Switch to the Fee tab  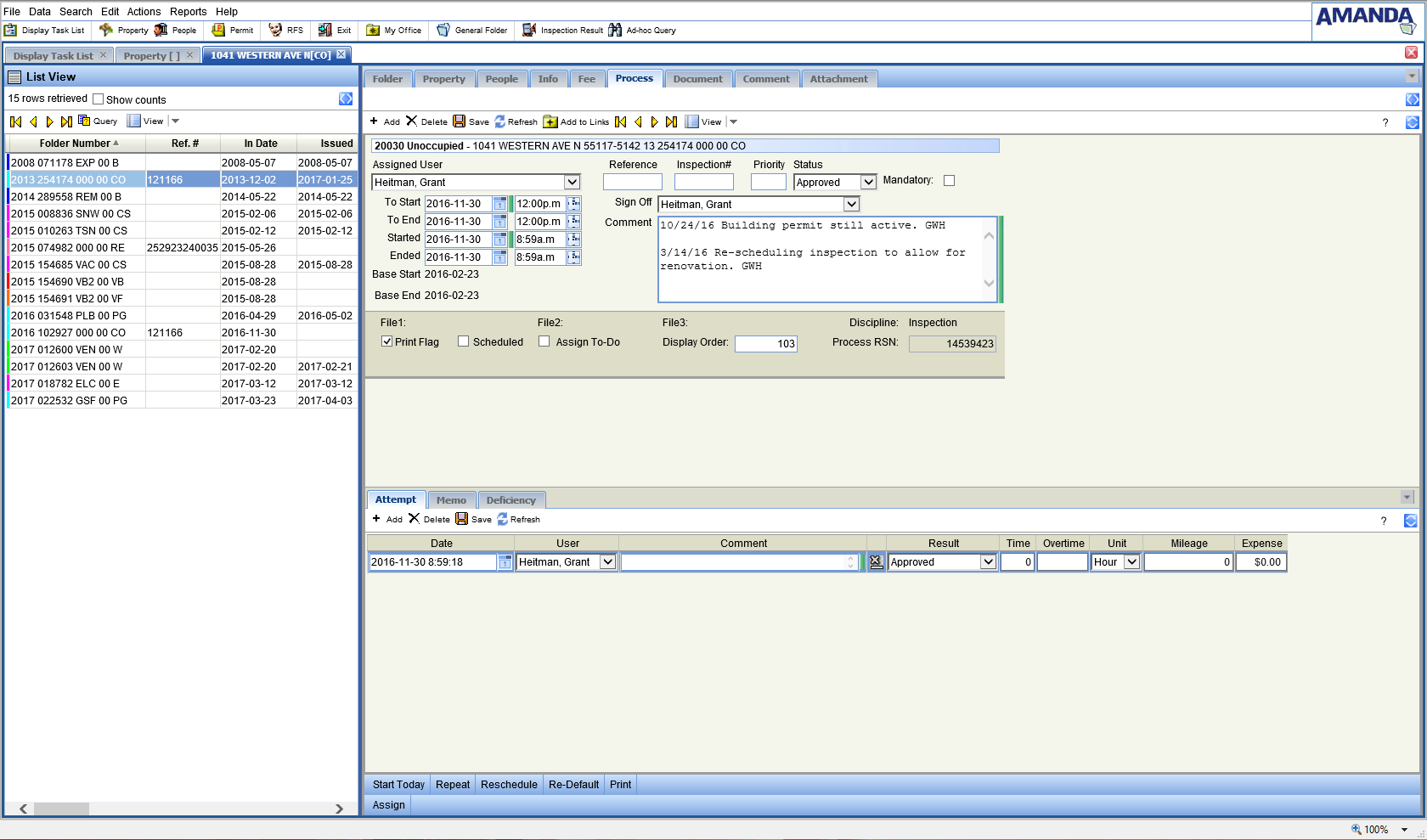[x=586, y=79]
